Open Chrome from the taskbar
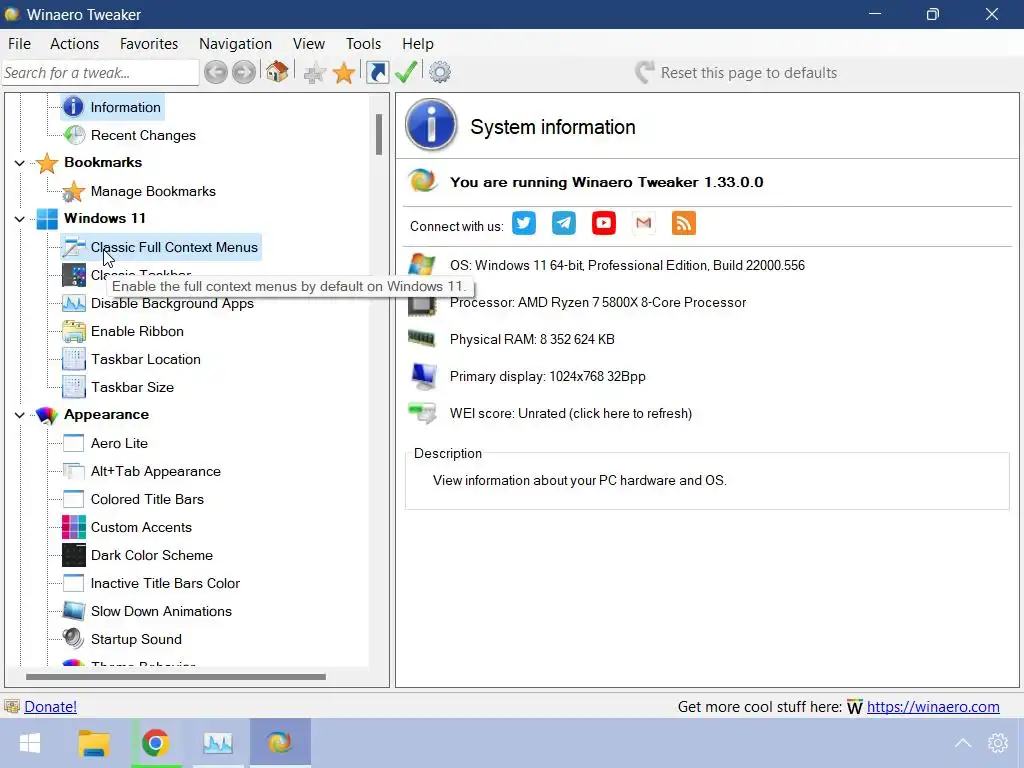The height and width of the screenshot is (768, 1024). [155, 743]
